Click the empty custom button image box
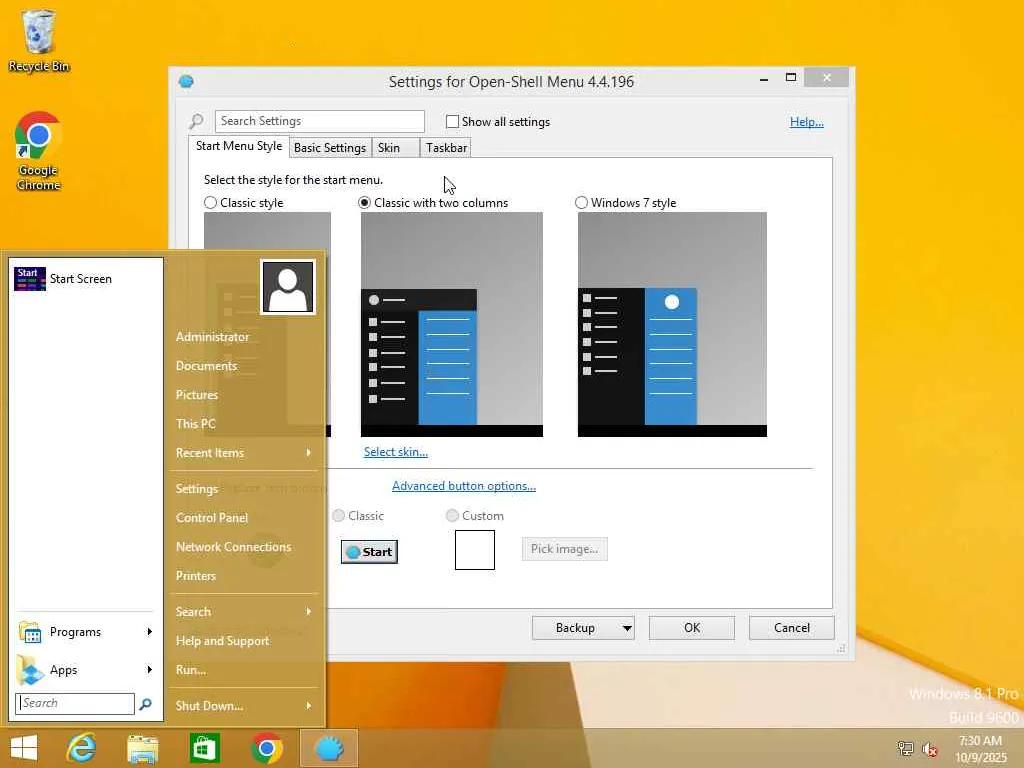Image resolution: width=1024 pixels, height=768 pixels. tap(475, 550)
